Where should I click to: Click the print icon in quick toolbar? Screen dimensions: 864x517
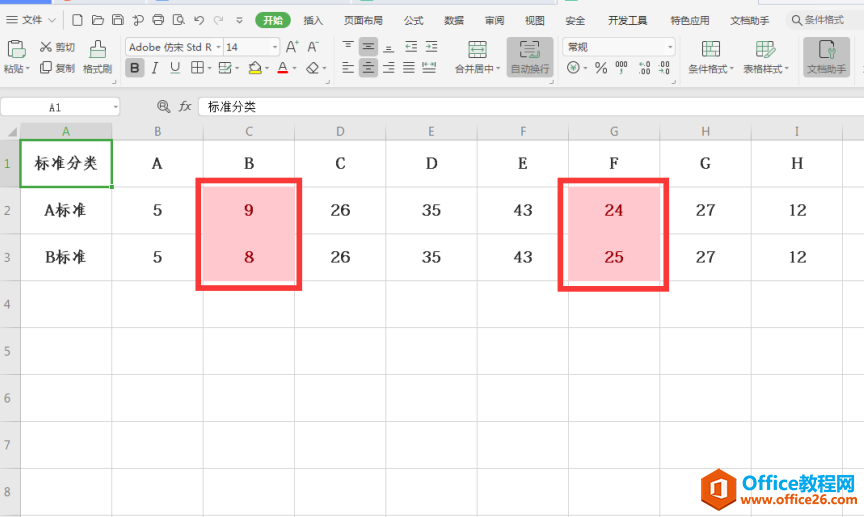158,20
